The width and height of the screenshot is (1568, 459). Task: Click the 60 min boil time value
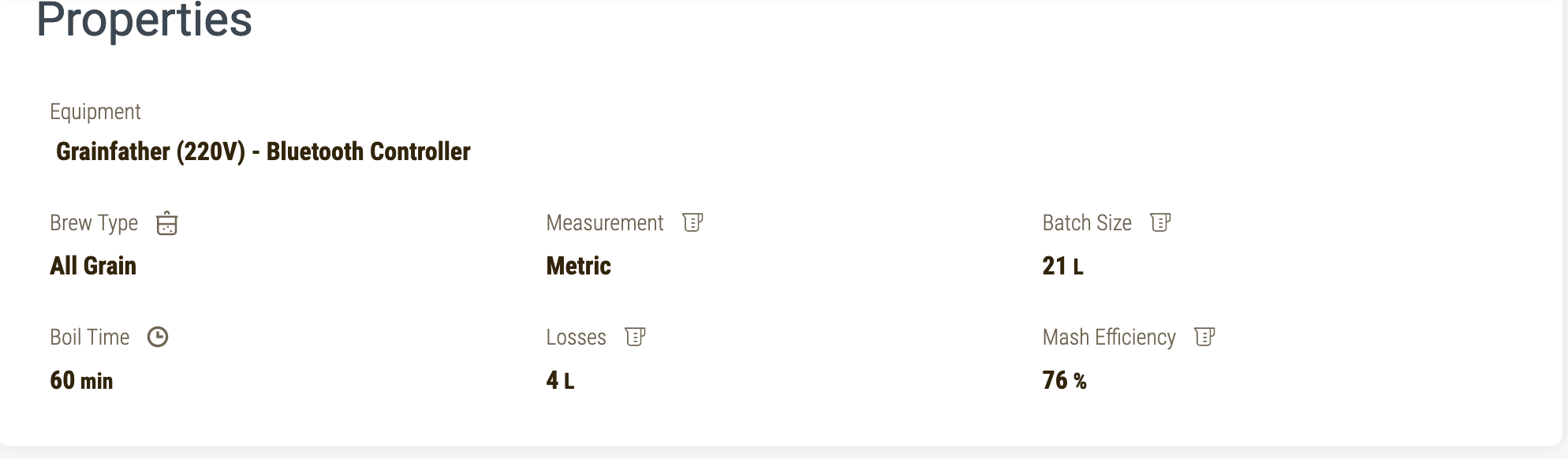pos(81,381)
